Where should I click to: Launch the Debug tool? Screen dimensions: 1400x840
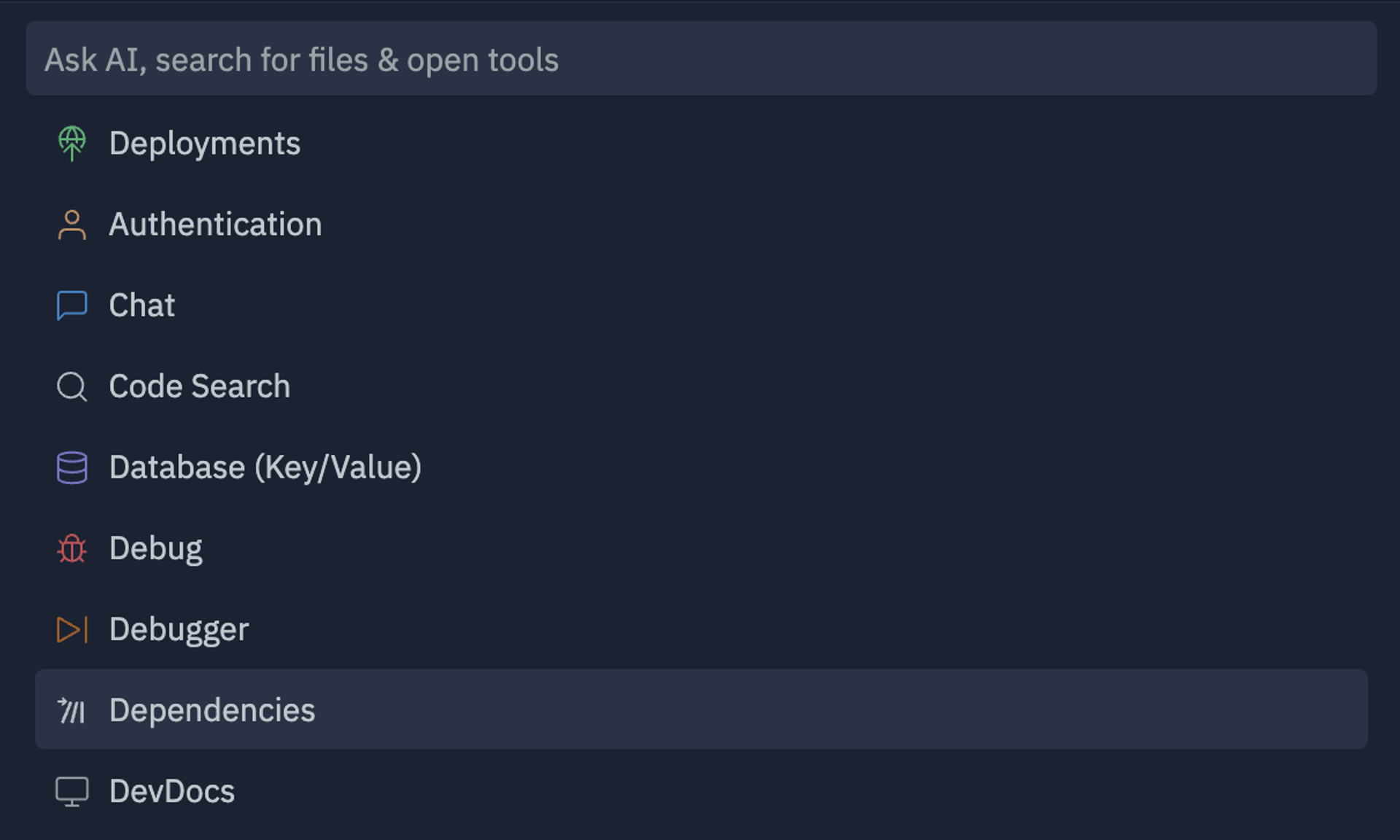point(155,548)
